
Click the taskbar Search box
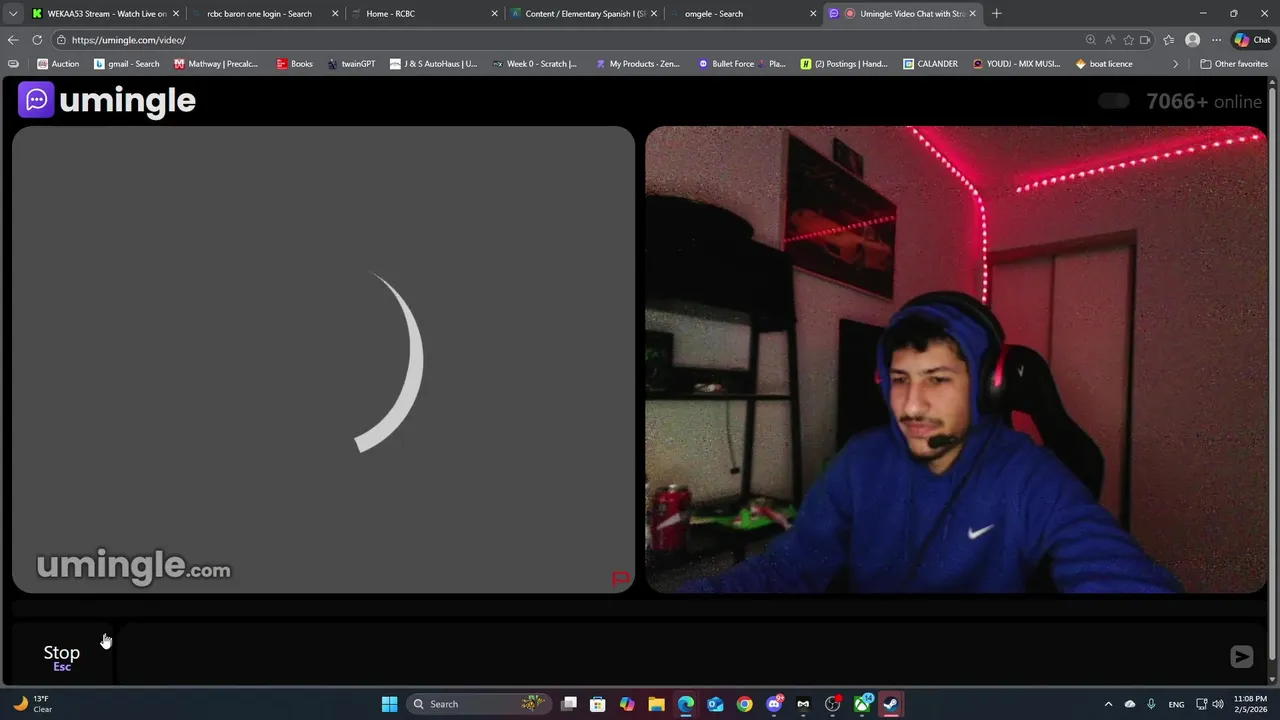[x=478, y=704]
